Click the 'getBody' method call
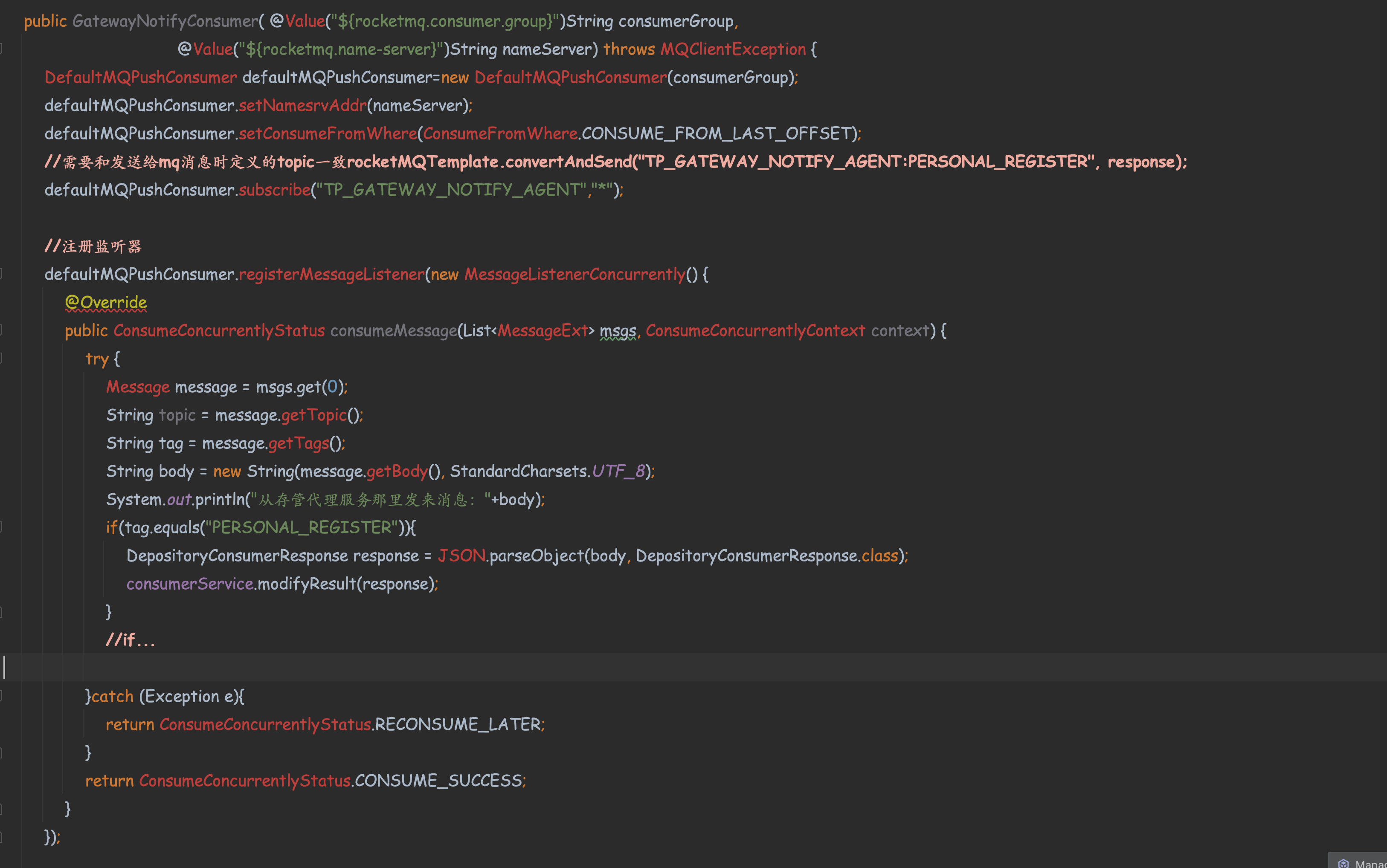This screenshot has width=1387, height=868. 398,472
